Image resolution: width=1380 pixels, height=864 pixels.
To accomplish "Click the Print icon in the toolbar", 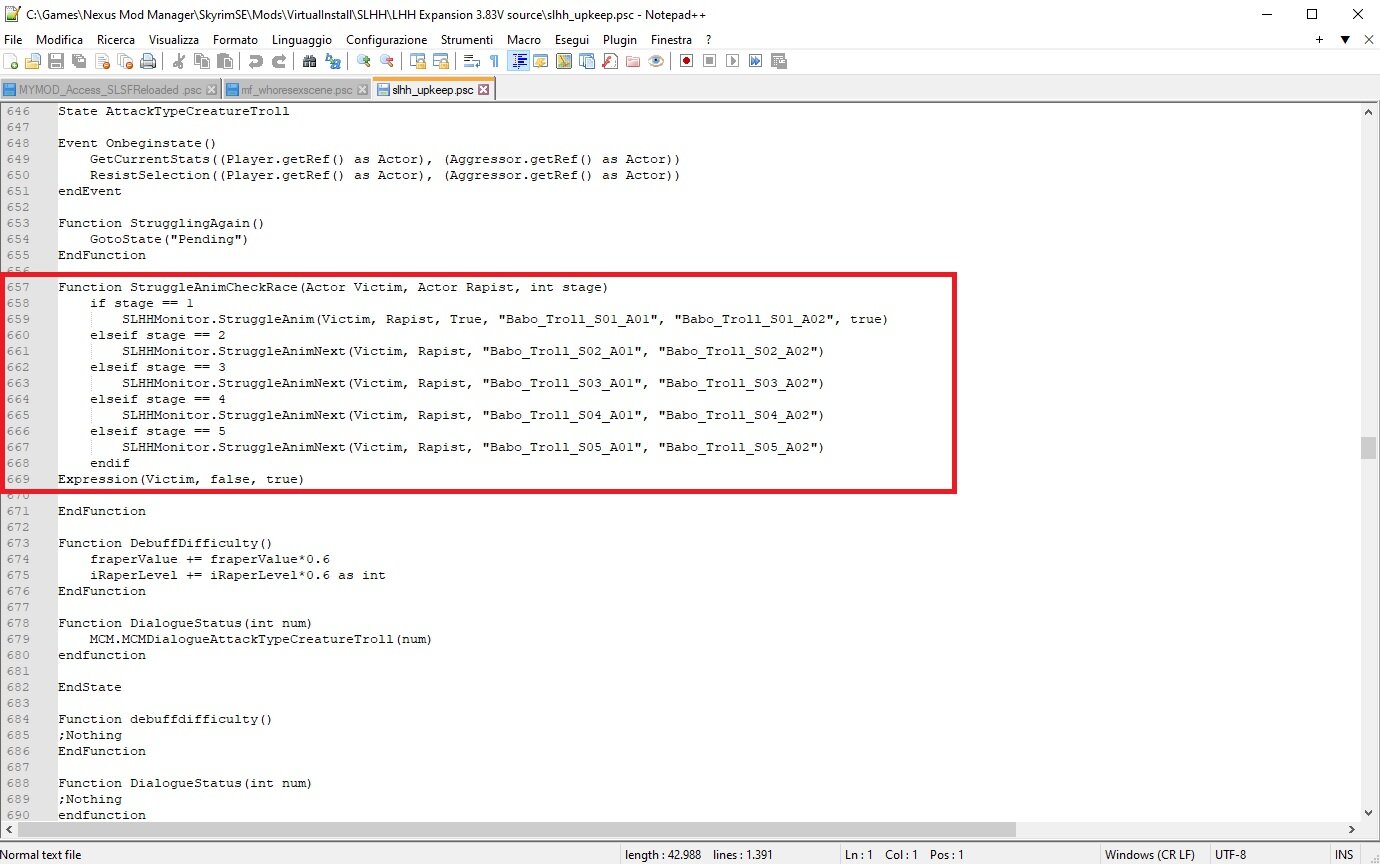I will [148, 61].
